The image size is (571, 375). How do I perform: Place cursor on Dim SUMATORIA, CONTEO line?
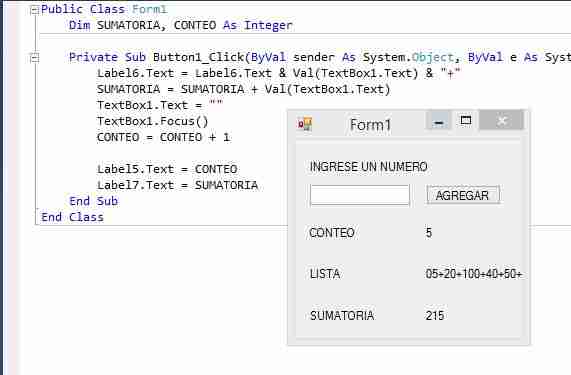click(x=181, y=25)
